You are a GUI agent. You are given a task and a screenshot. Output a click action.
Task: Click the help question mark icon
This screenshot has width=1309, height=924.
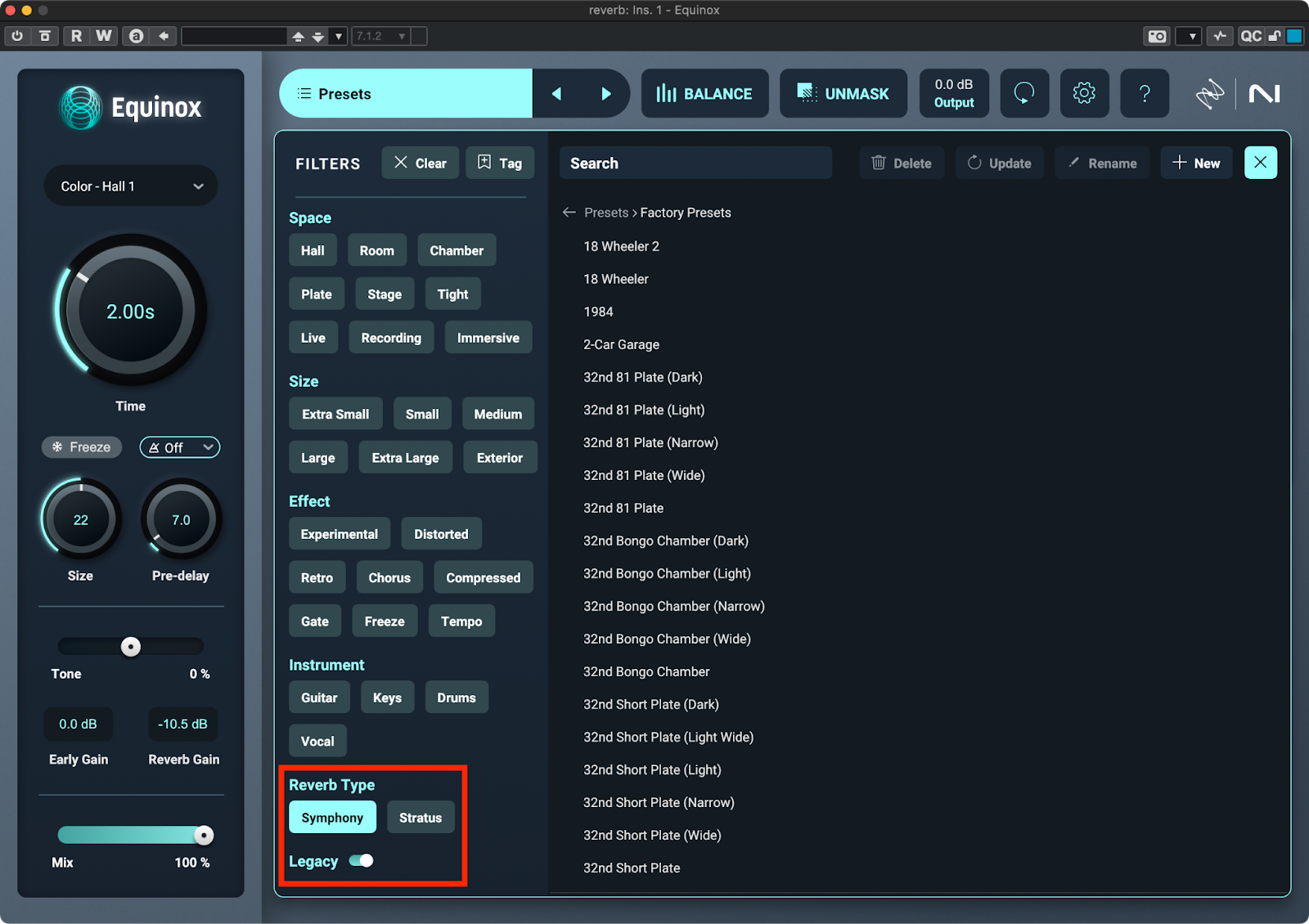point(1145,93)
